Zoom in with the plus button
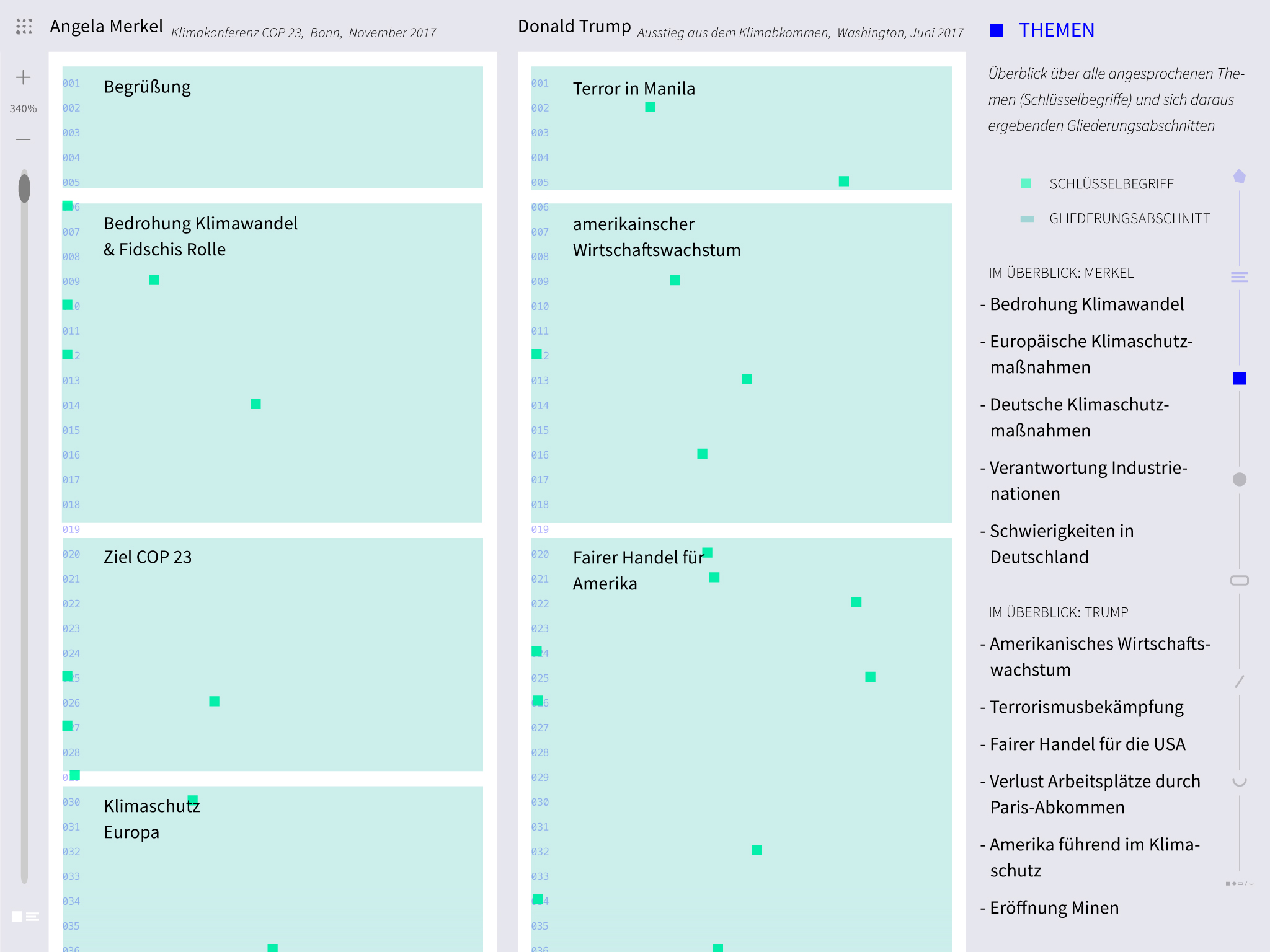 click(24, 77)
